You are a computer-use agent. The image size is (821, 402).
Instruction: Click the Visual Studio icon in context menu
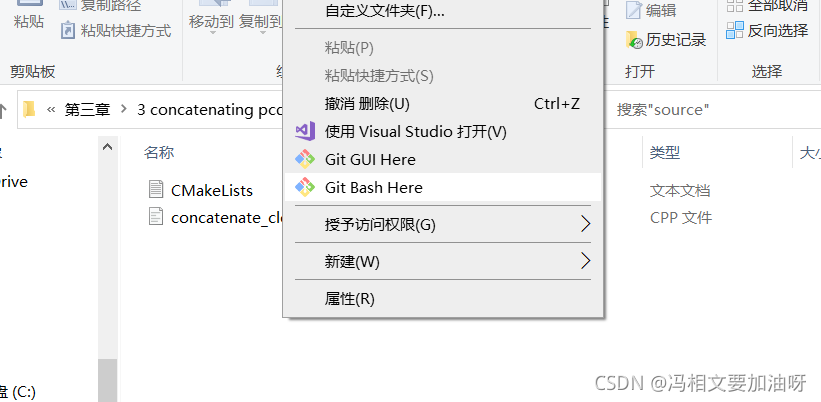coord(305,131)
